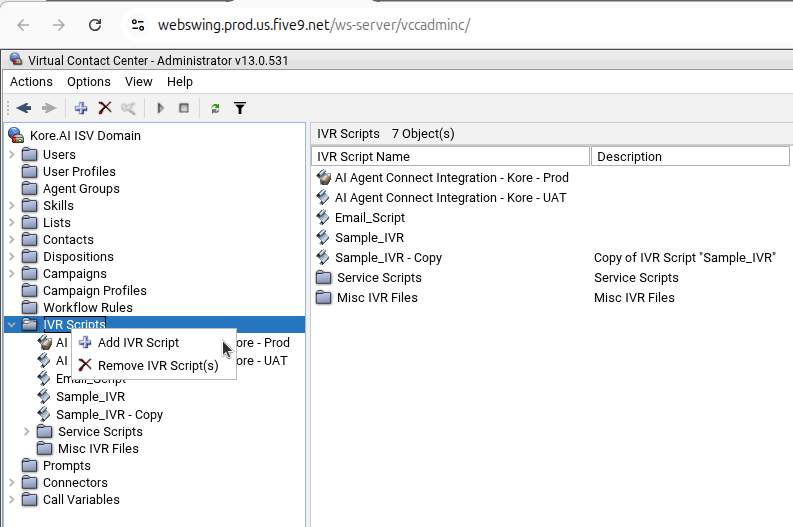The width and height of the screenshot is (793, 527).
Task: Select Call Variables in the tree
Action: click(x=81, y=499)
